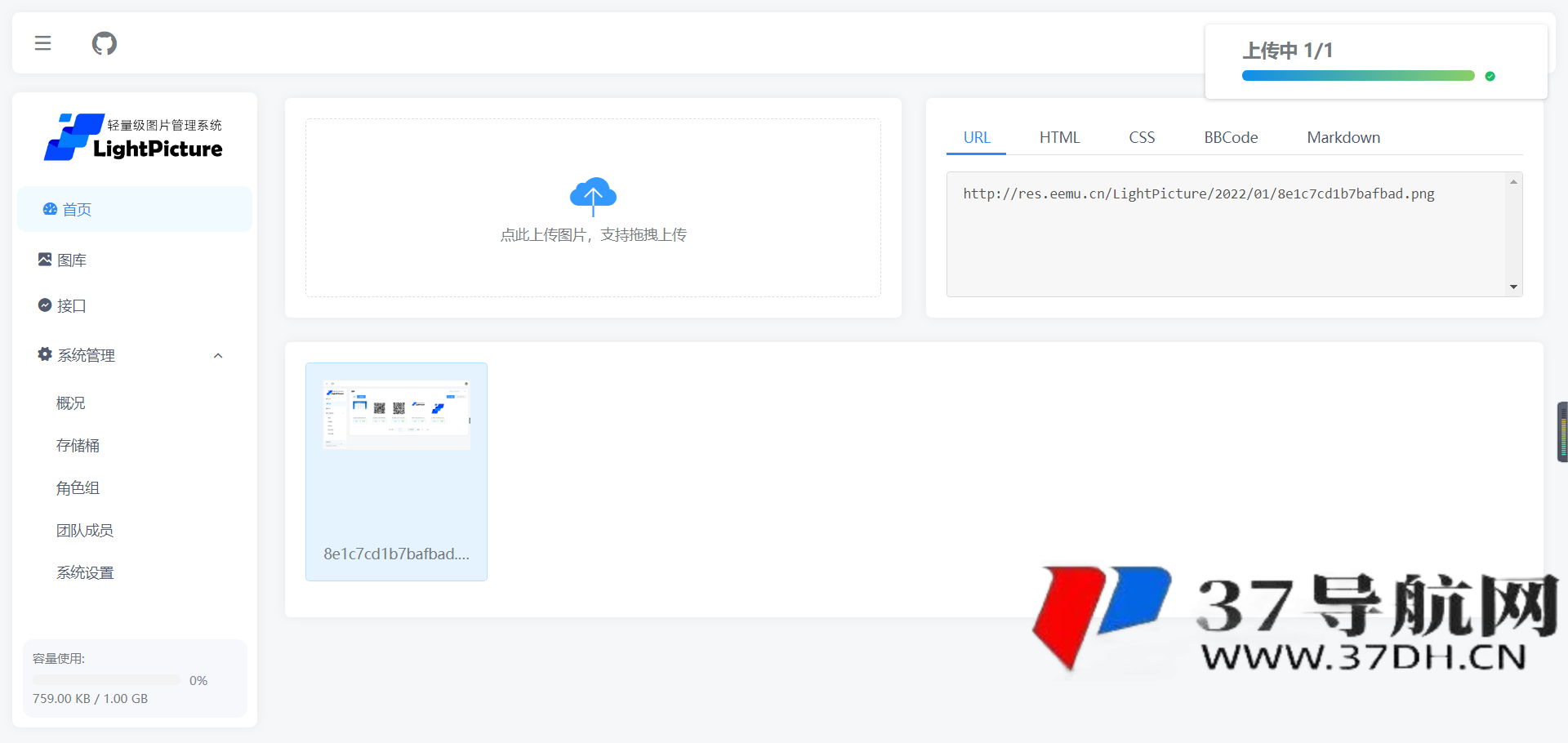Screen dimensions: 1568x743
Task: Switch to the Markdown tab
Action: (1343, 138)
